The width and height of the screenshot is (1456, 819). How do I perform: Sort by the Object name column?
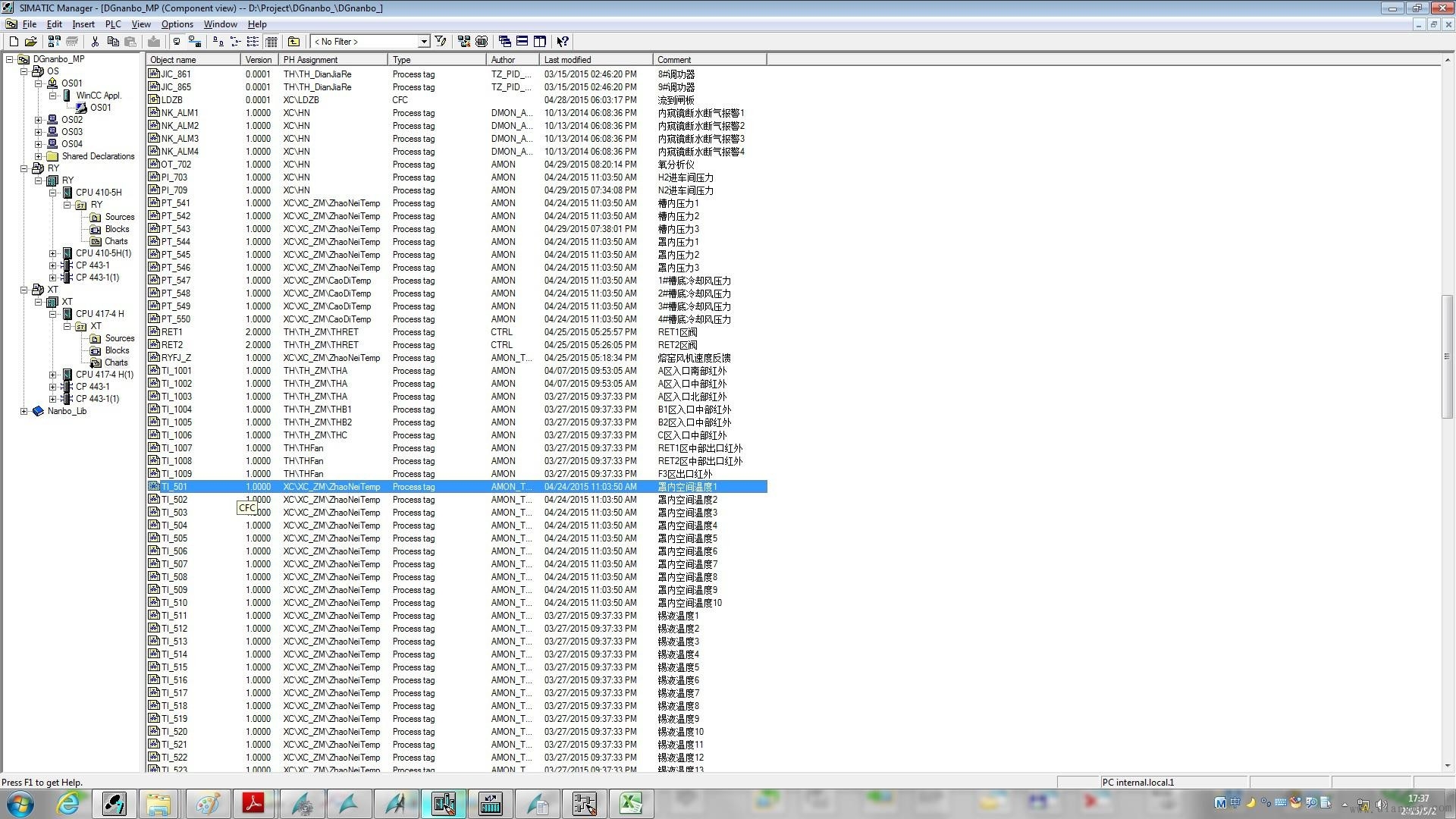(193, 60)
